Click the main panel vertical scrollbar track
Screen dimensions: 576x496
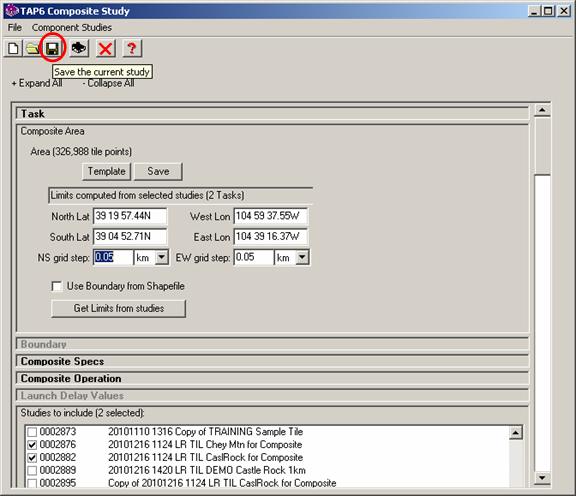pos(542,323)
